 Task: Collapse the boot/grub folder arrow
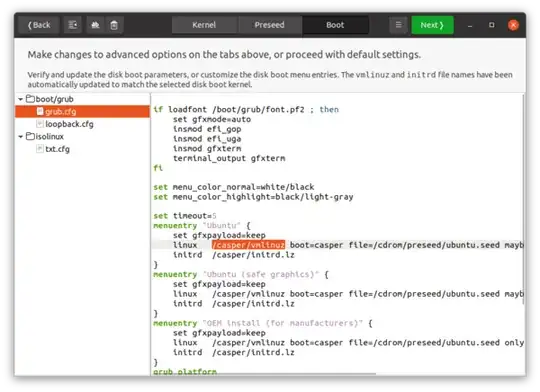point(21,99)
